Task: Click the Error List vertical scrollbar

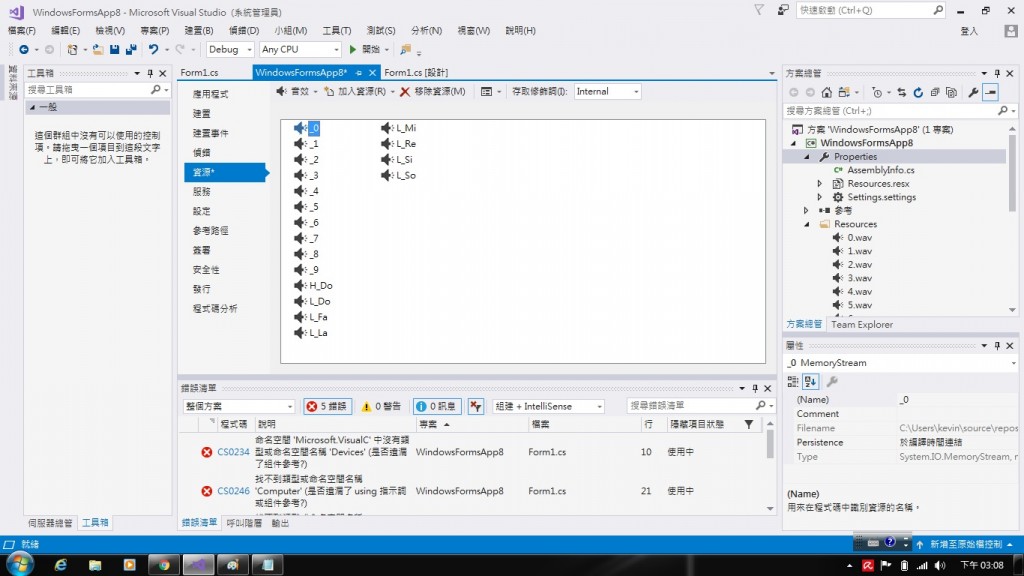Action: coord(771,466)
